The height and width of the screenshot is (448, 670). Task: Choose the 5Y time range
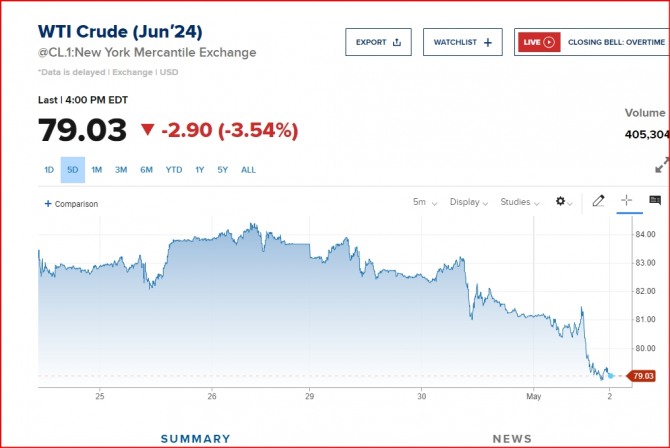pyautogui.click(x=222, y=170)
